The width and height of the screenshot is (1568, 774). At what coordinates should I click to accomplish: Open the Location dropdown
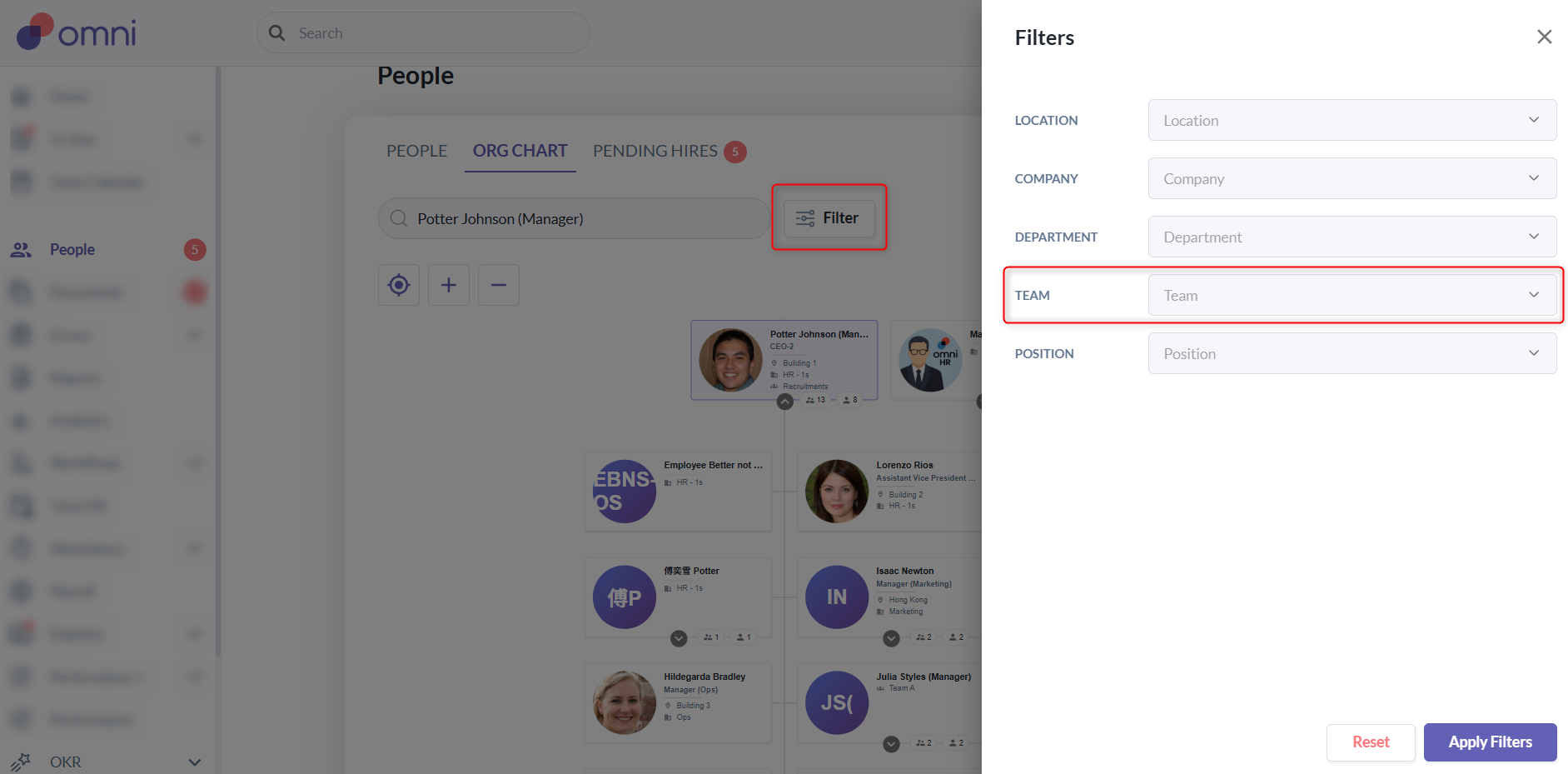click(x=1351, y=120)
